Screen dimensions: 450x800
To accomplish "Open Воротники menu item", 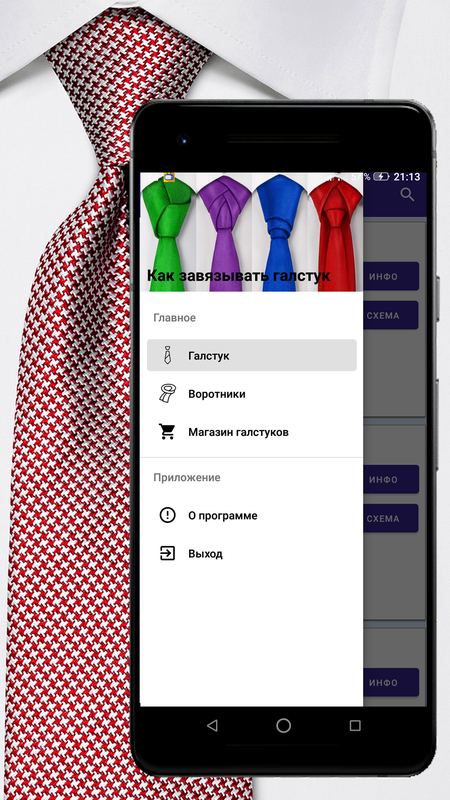I will click(x=252, y=394).
